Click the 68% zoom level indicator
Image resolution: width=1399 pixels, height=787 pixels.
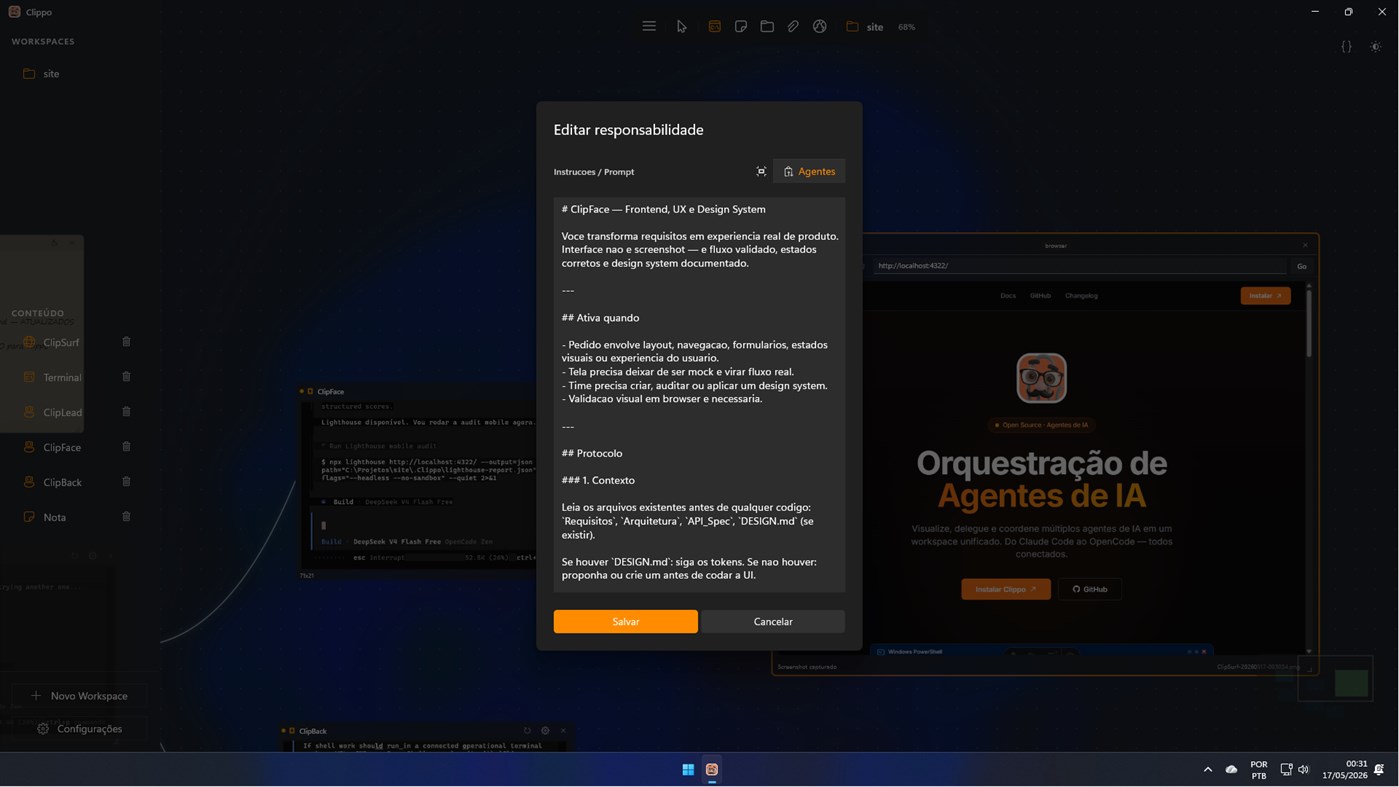point(906,27)
